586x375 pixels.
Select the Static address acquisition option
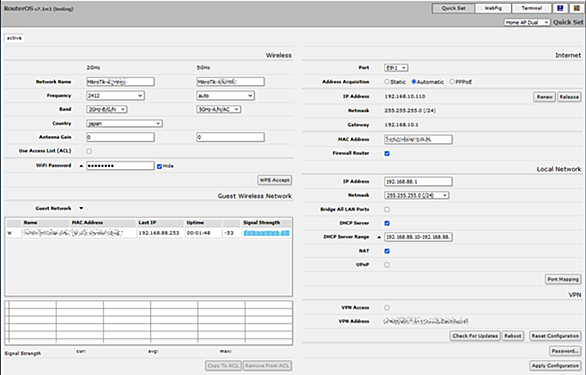[x=387, y=82]
